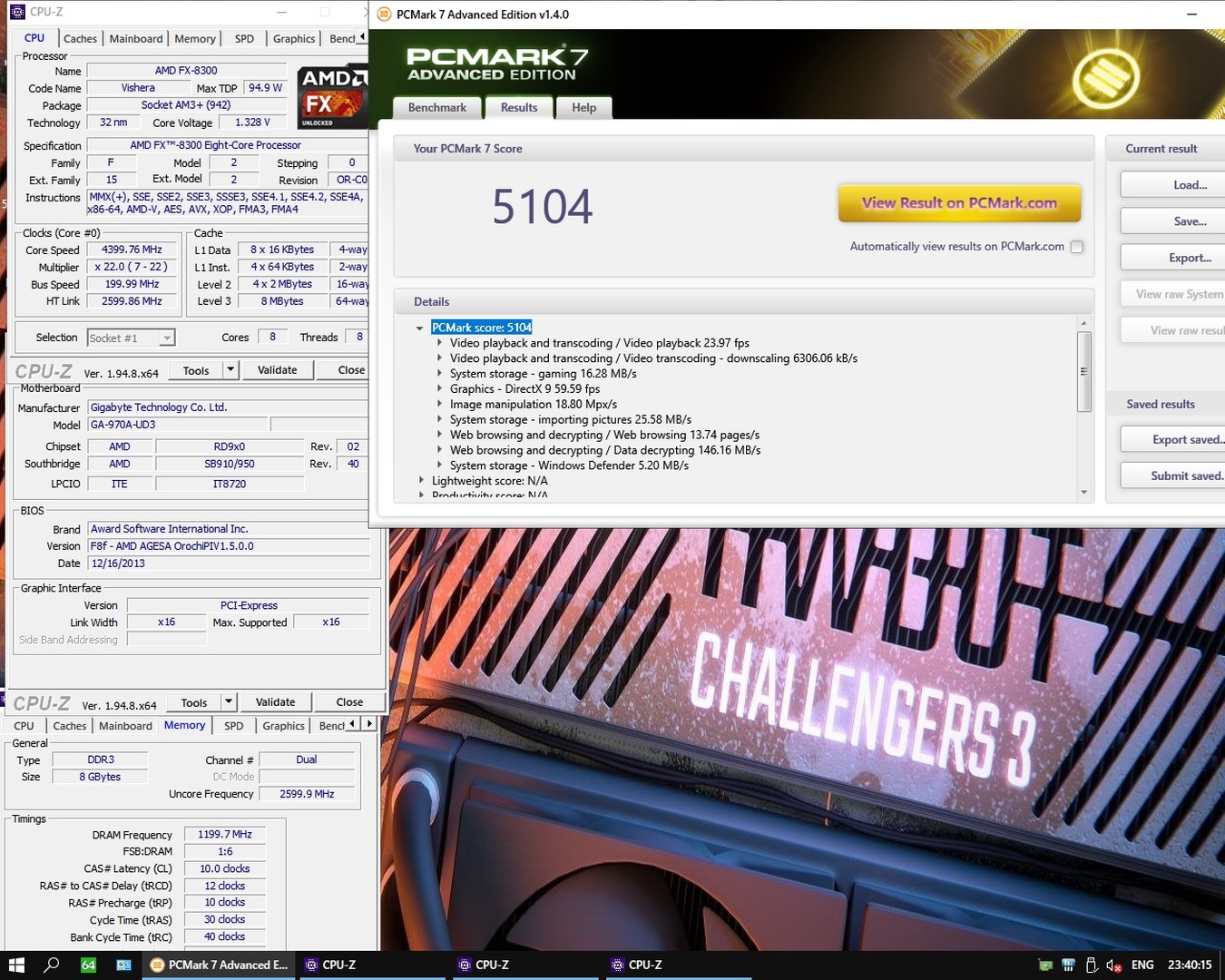The image size is (1225, 980).
Task: Expand 'Graphics - DirectX 9 59.59 fps' row
Action: coord(440,389)
